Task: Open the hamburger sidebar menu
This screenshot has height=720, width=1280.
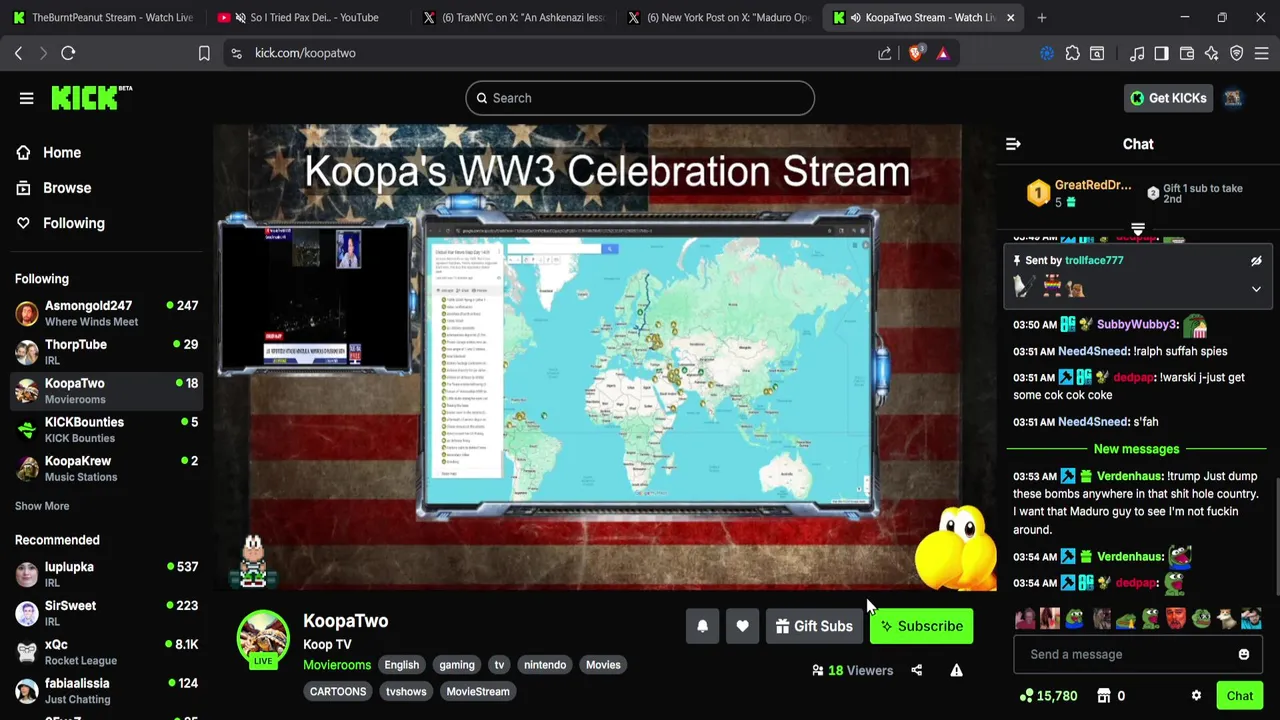Action: (26, 98)
